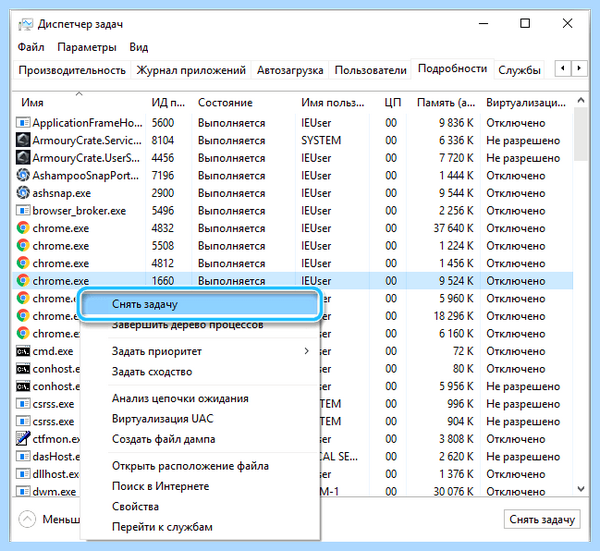Switch to the Службы tab
The image size is (600, 551).
(x=519, y=70)
